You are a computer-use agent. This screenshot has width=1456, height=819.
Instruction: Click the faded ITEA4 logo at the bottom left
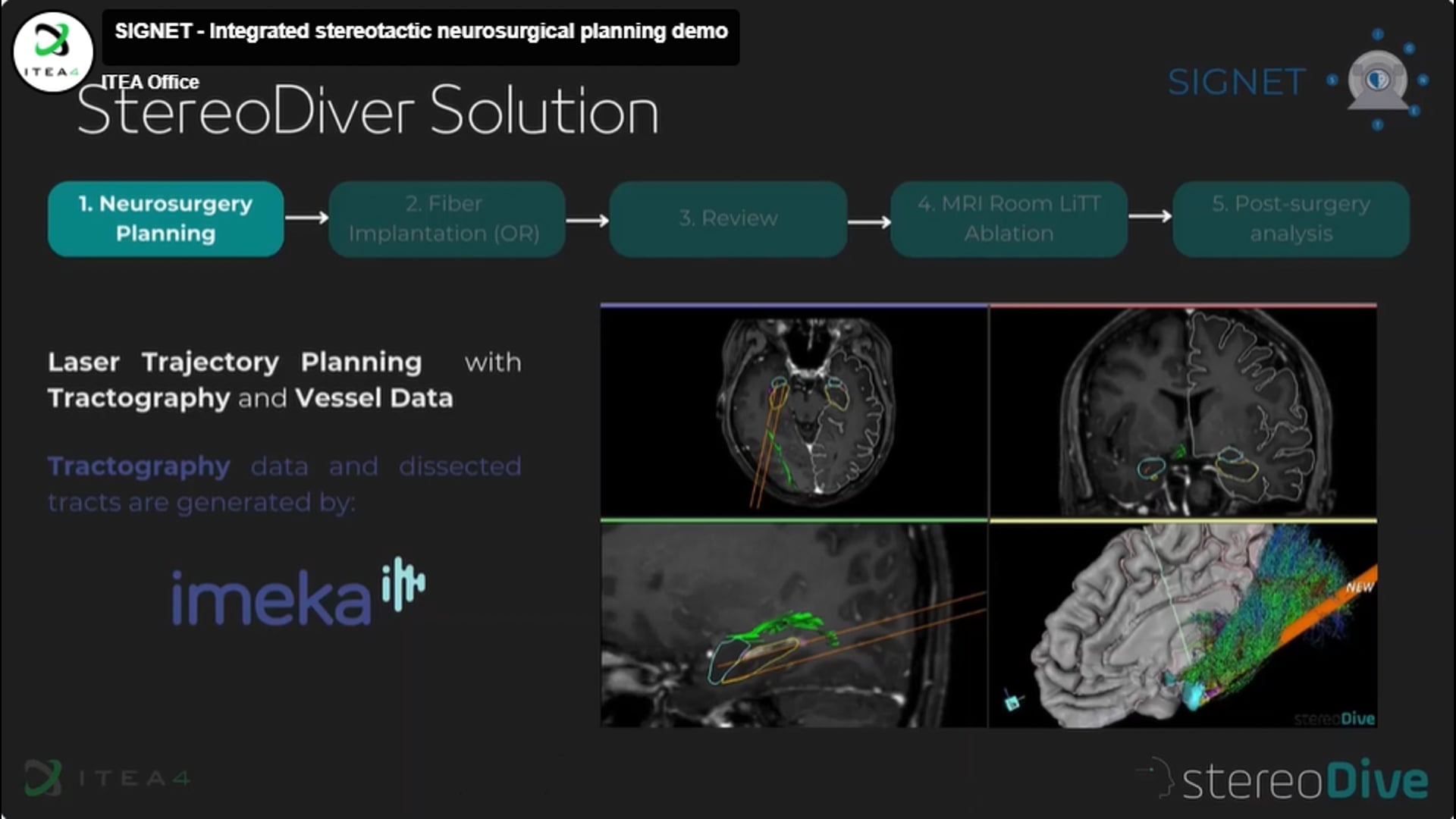[106, 777]
